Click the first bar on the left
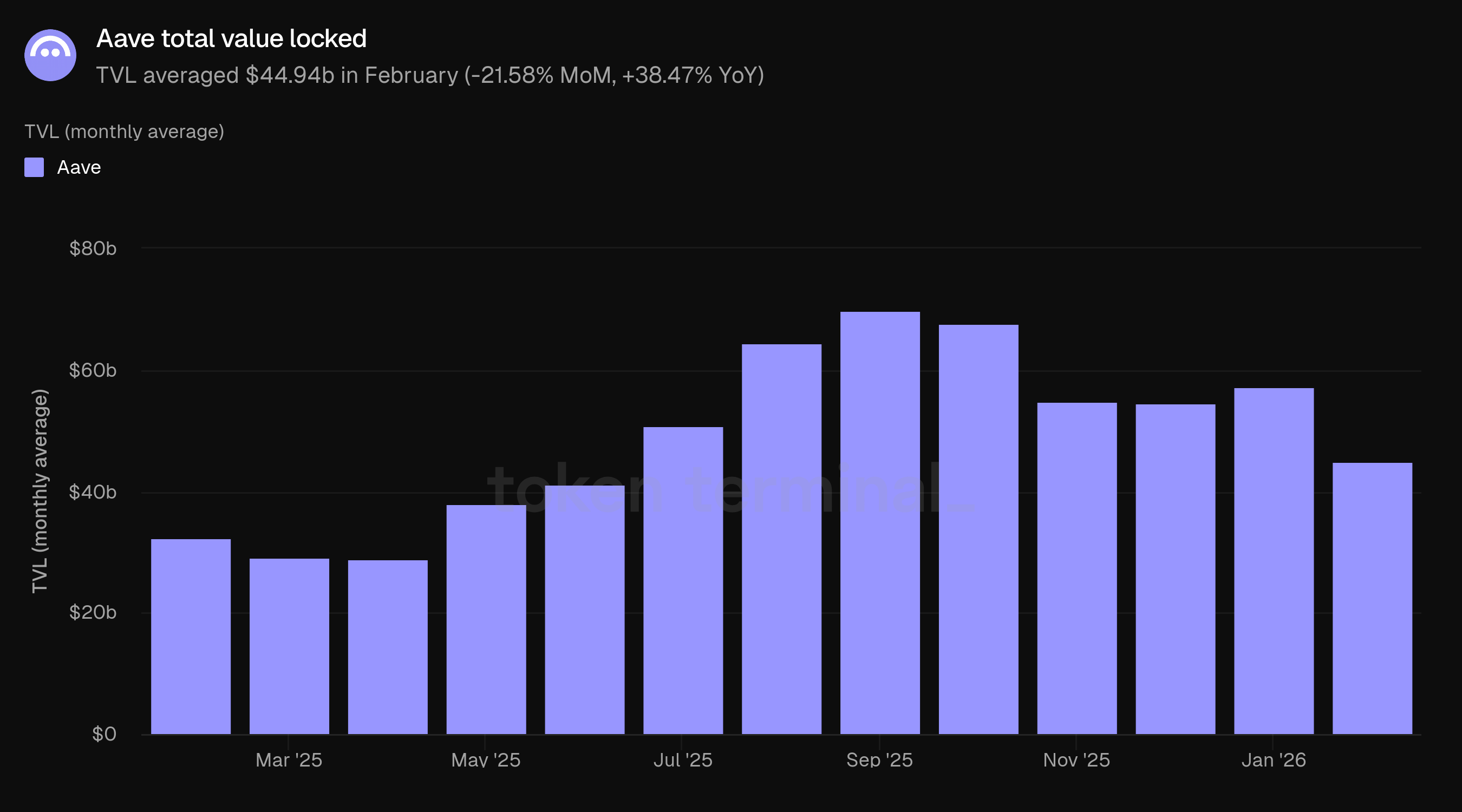Image resolution: width=1462 pixels, height=812 pixels. click(191, 636)
